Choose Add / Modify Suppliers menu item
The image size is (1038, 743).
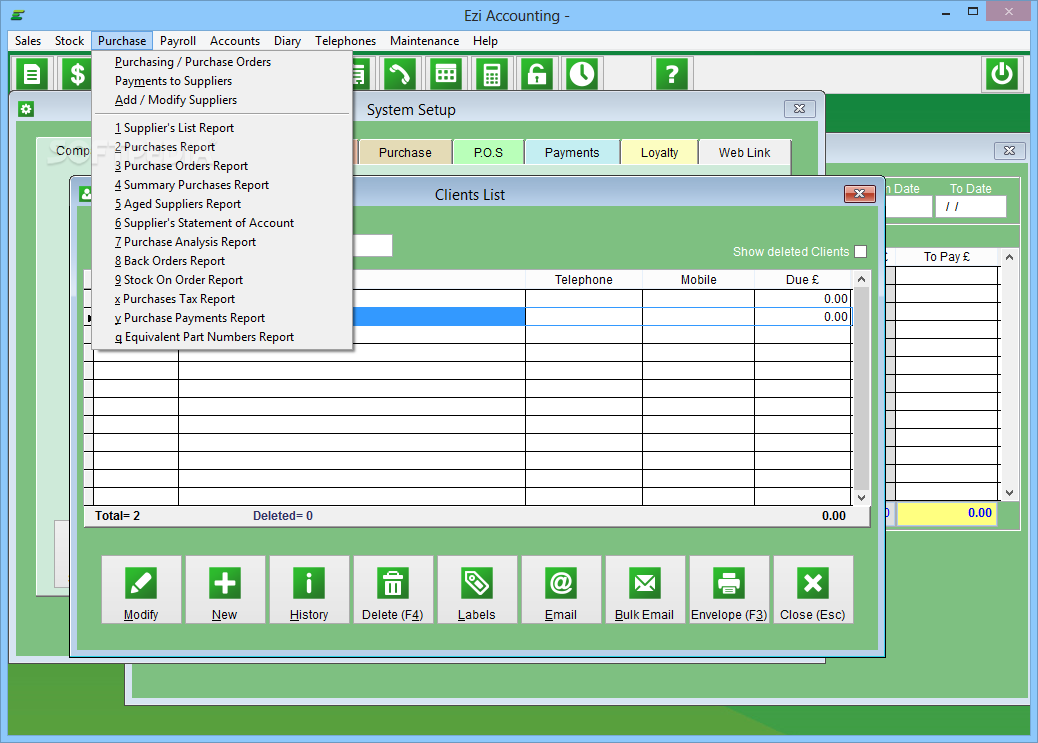pos(222,100)
